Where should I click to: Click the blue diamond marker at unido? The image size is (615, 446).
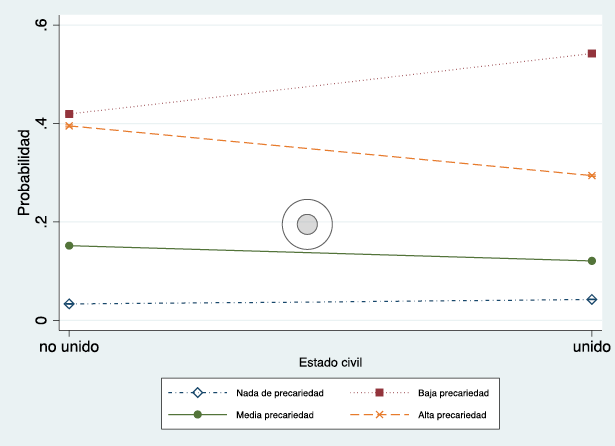(x=592, y=299)
